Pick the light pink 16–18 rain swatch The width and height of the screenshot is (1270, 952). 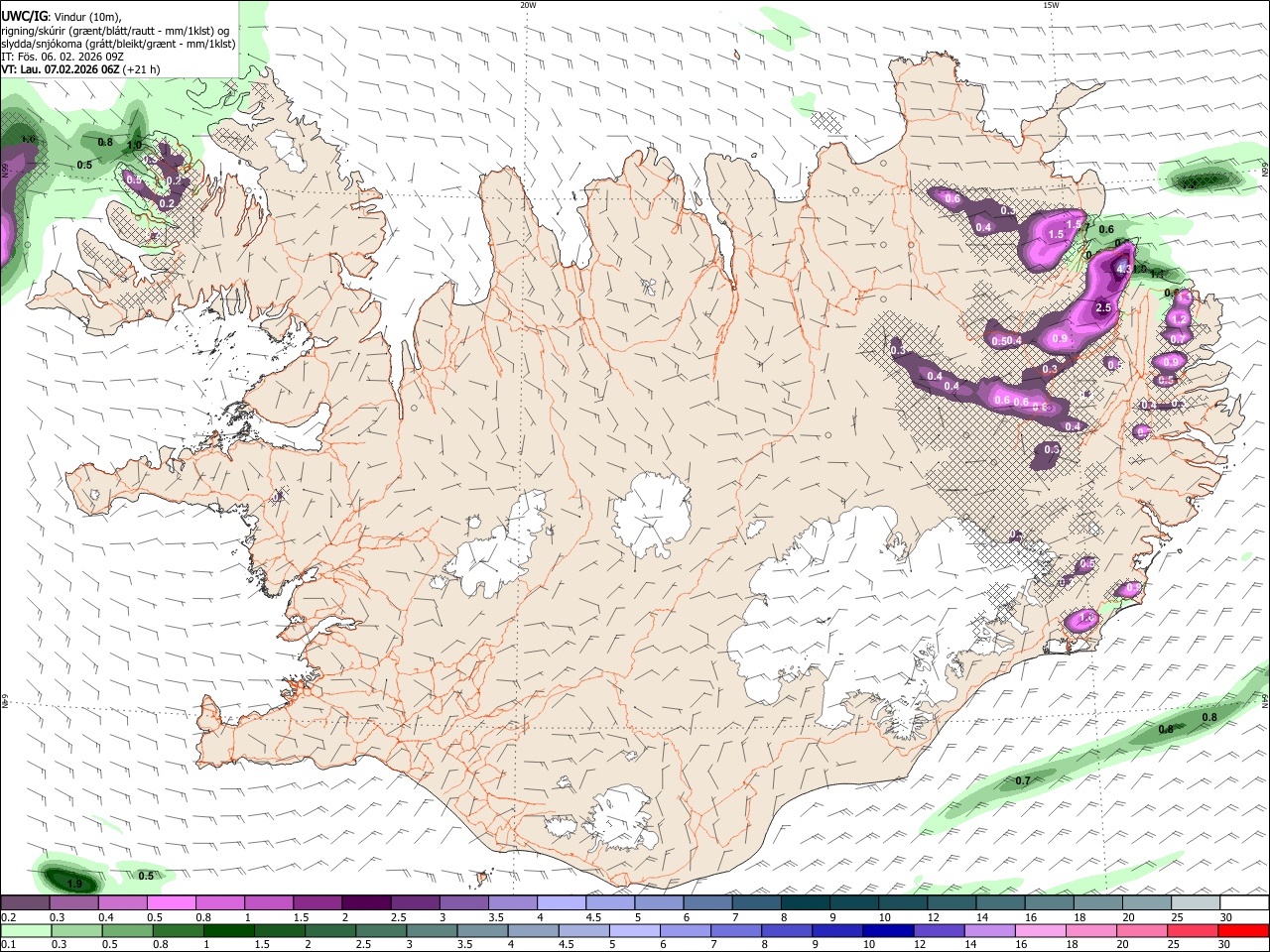coord(1041,931)
